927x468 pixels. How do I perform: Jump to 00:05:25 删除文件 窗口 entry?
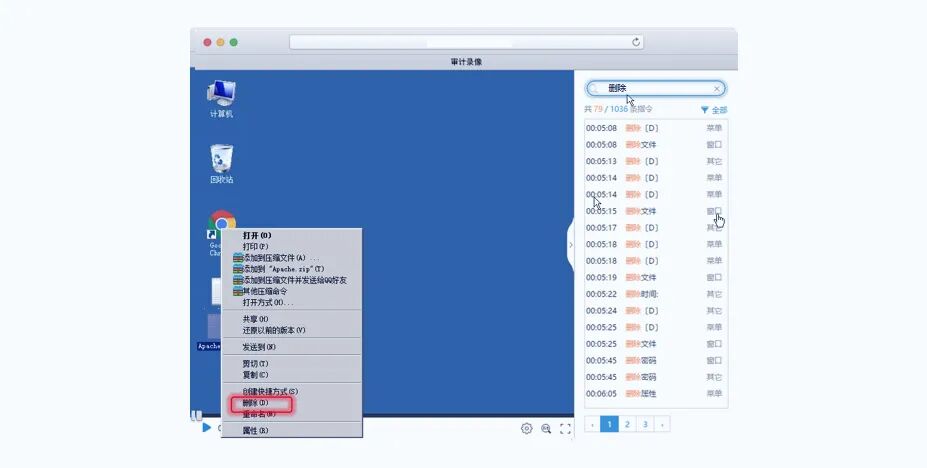655,344
